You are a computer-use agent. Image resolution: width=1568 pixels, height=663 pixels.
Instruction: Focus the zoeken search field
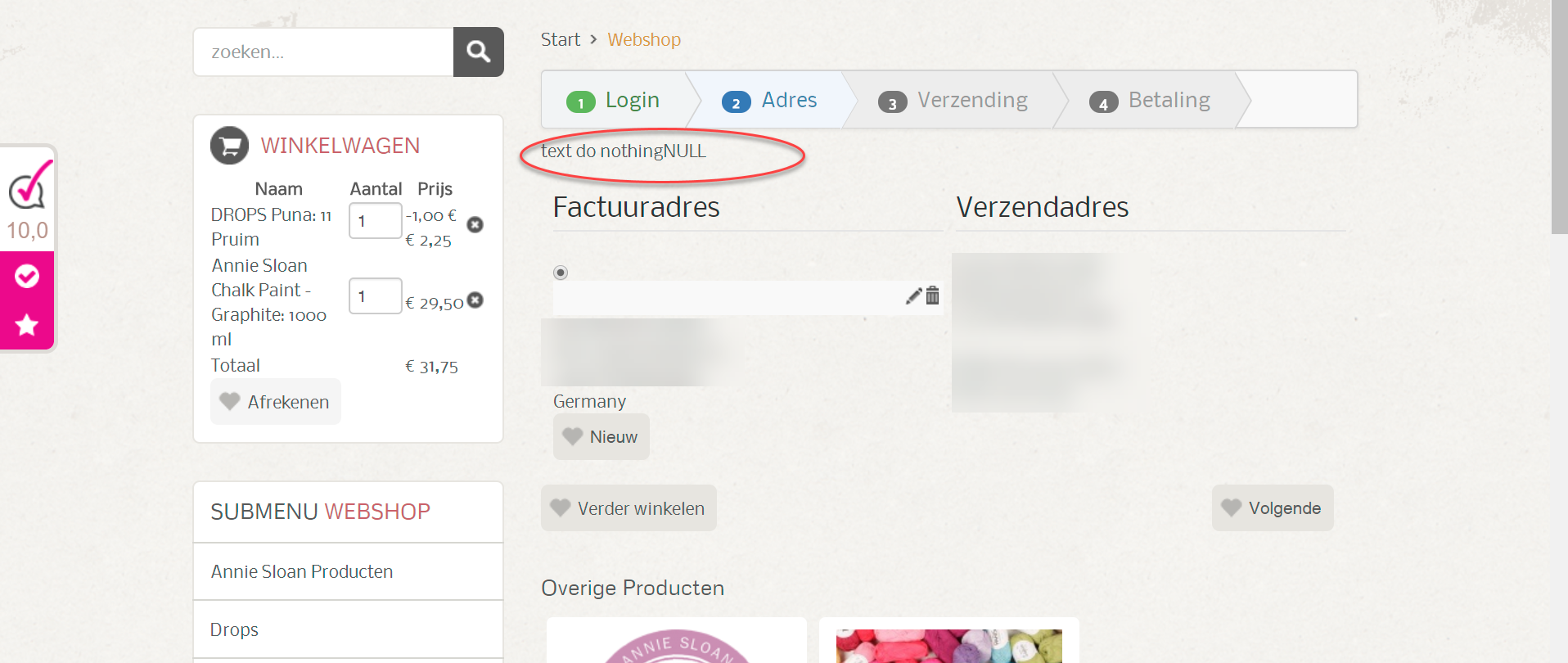pyautogui.click(x=324, y=52)
